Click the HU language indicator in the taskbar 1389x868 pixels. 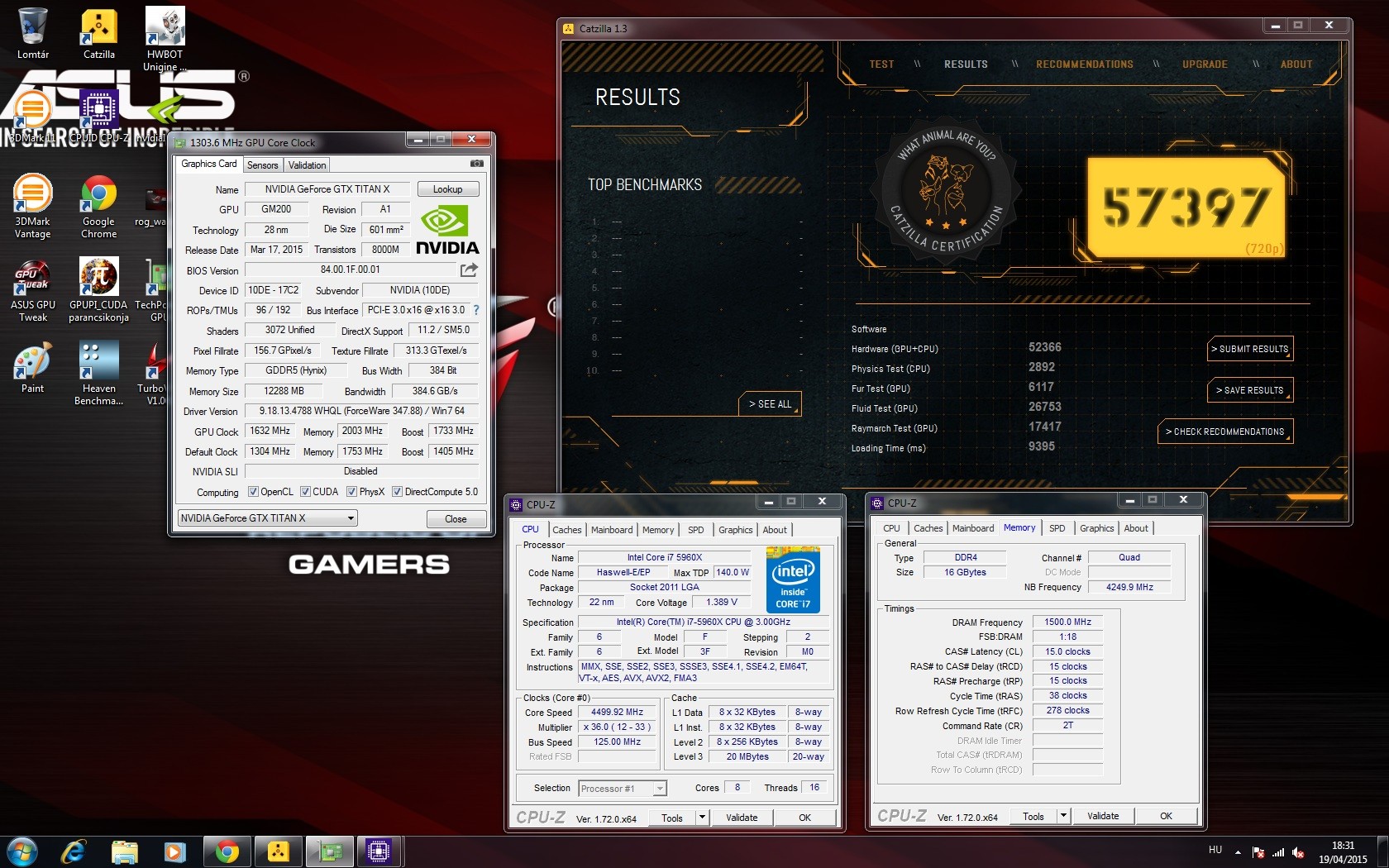(x=1215, y=850)
